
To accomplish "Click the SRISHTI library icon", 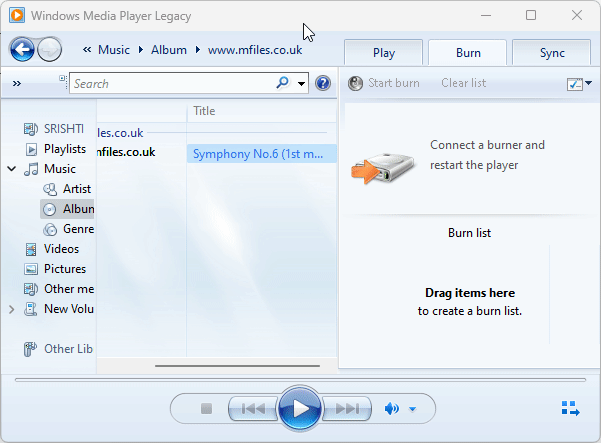I will click(31, 129).
